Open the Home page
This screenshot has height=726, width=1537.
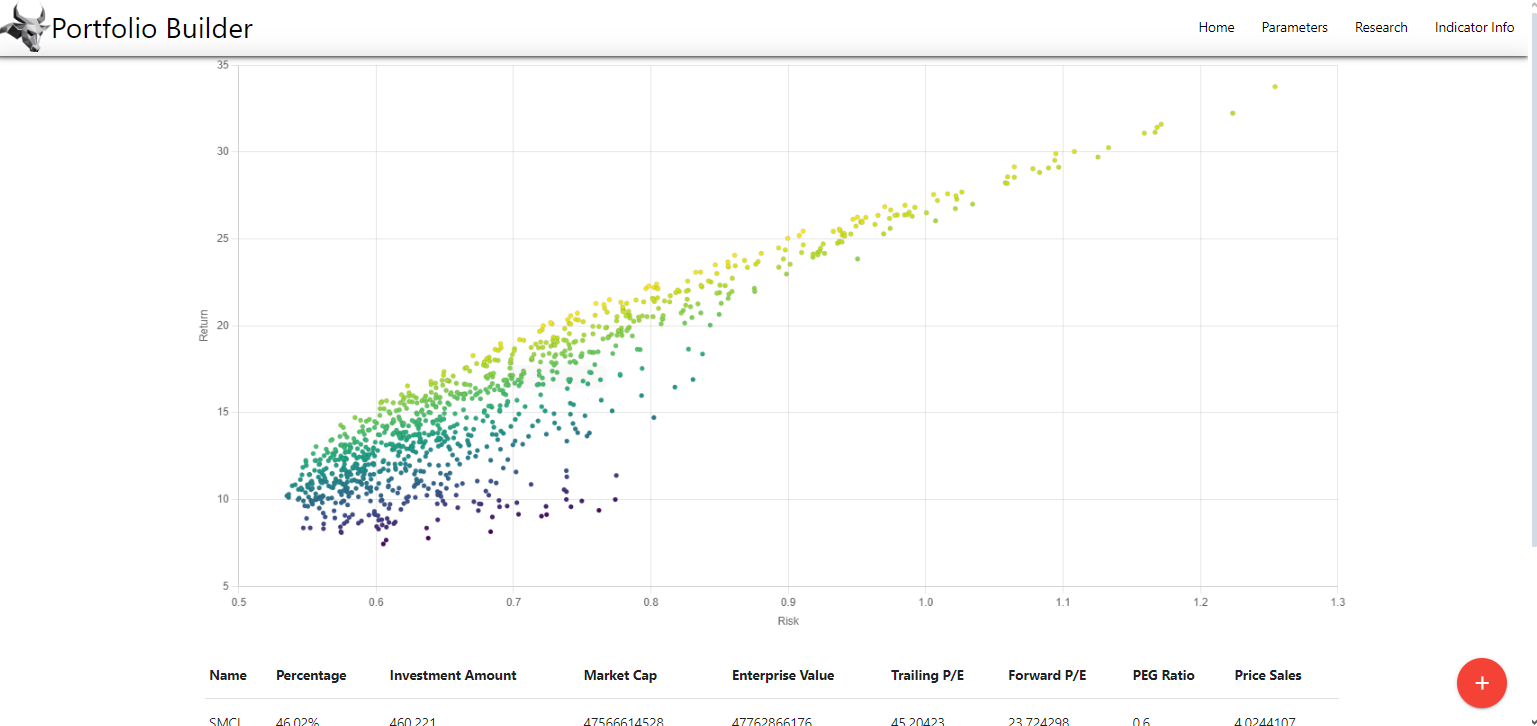click(x=1216, y=28)
